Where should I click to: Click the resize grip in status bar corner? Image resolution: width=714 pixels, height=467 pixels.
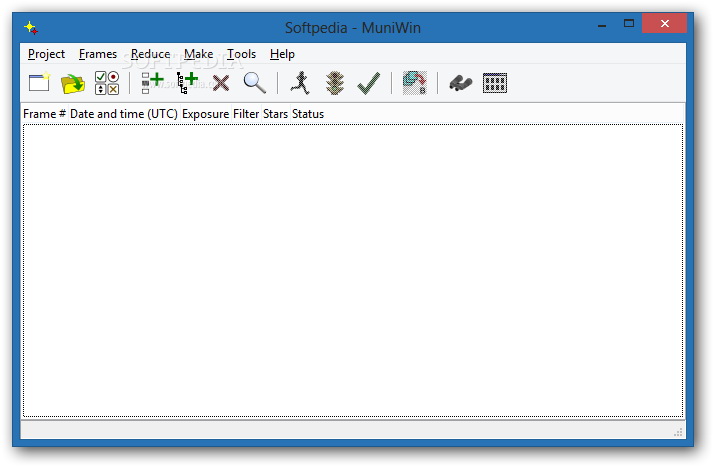[678, 432]
